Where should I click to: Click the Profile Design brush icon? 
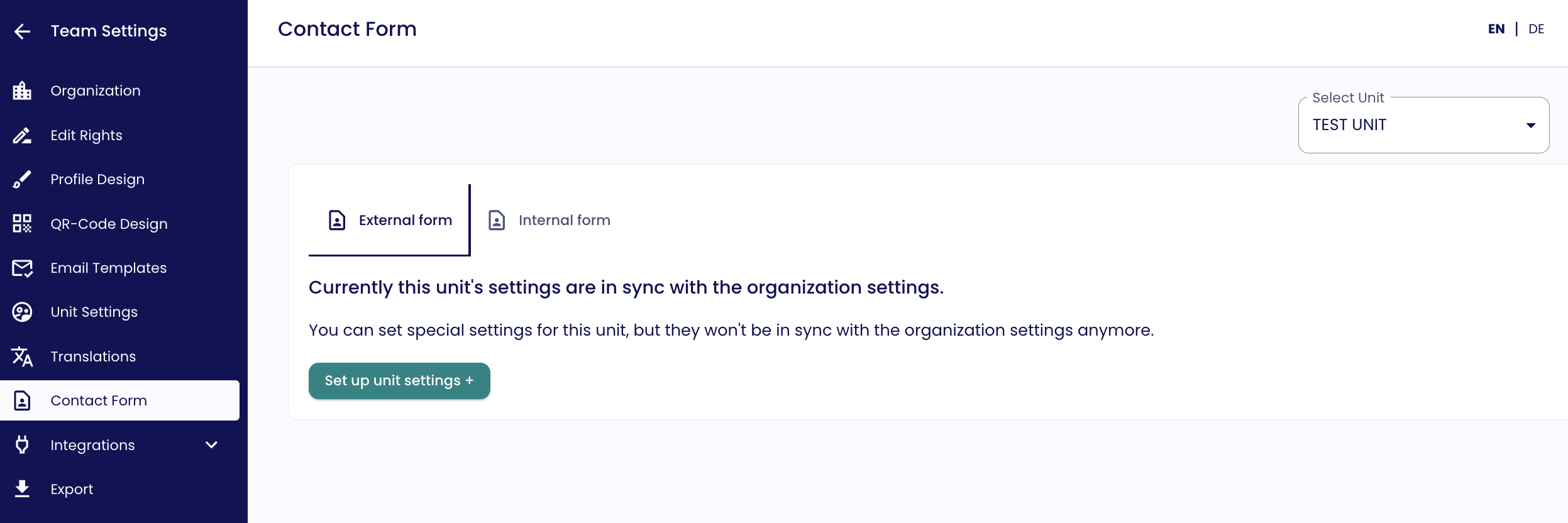tap(22, 179)
